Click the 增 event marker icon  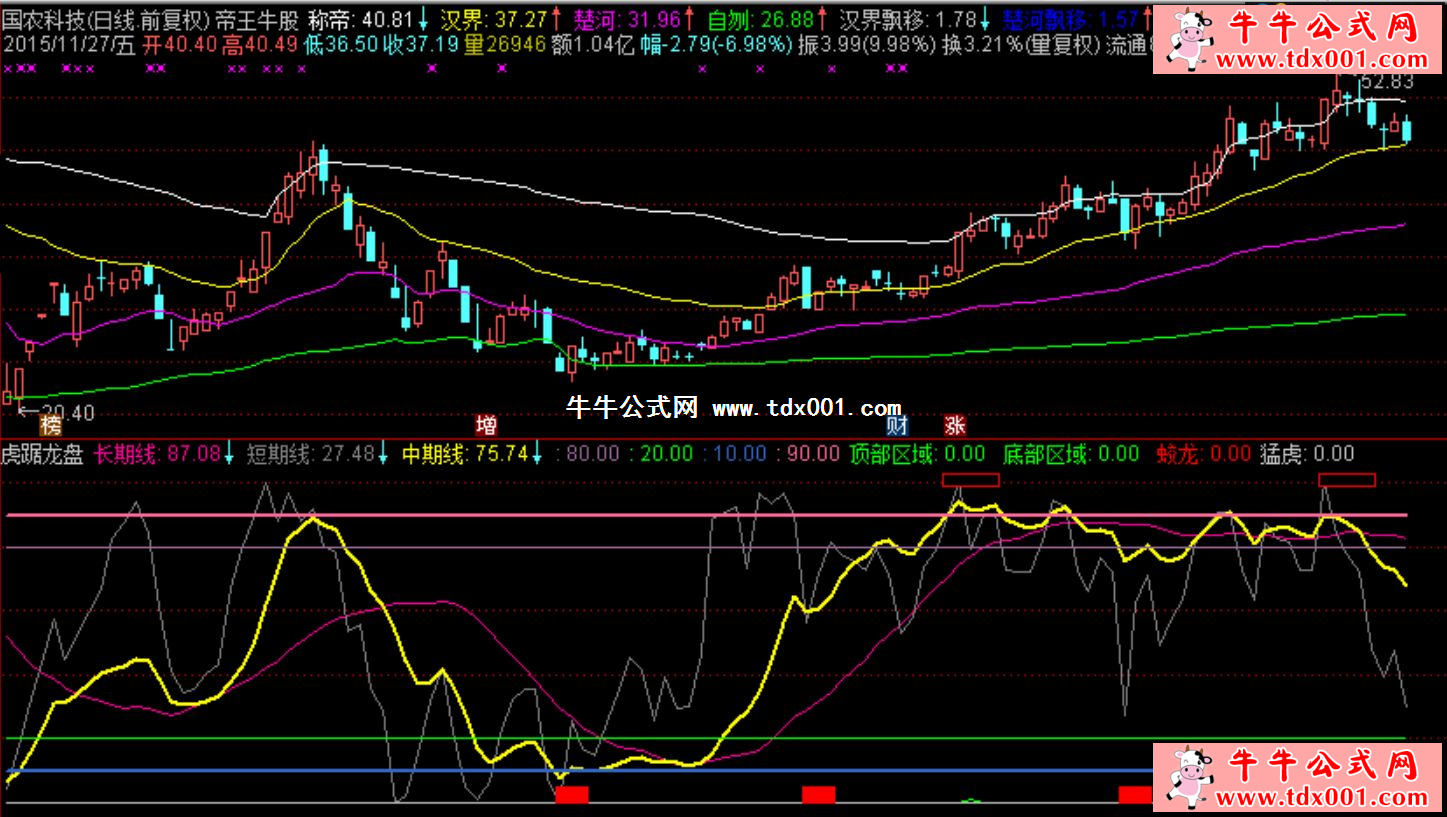point(486,426)
